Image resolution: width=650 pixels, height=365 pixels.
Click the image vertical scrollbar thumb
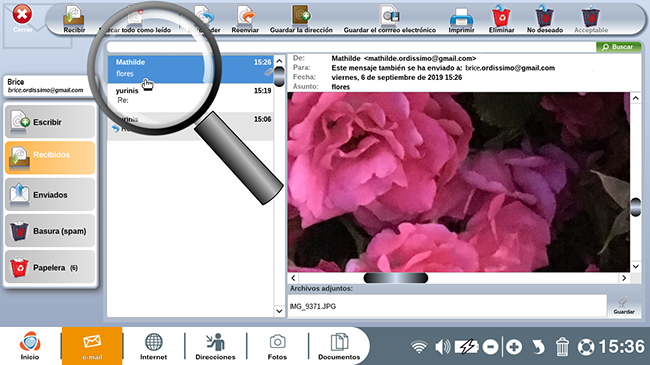[x=635, y=207]
